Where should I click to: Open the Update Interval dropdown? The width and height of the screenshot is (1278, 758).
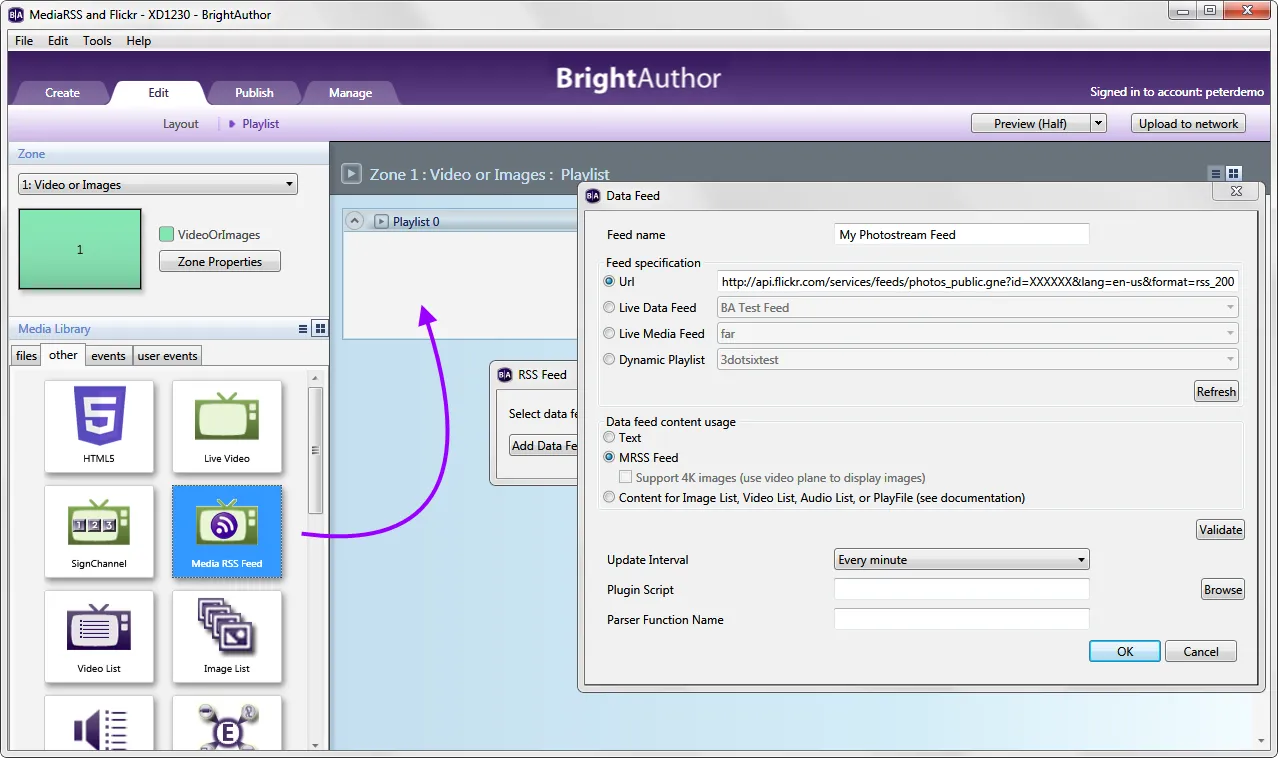[x=962, y=560]
